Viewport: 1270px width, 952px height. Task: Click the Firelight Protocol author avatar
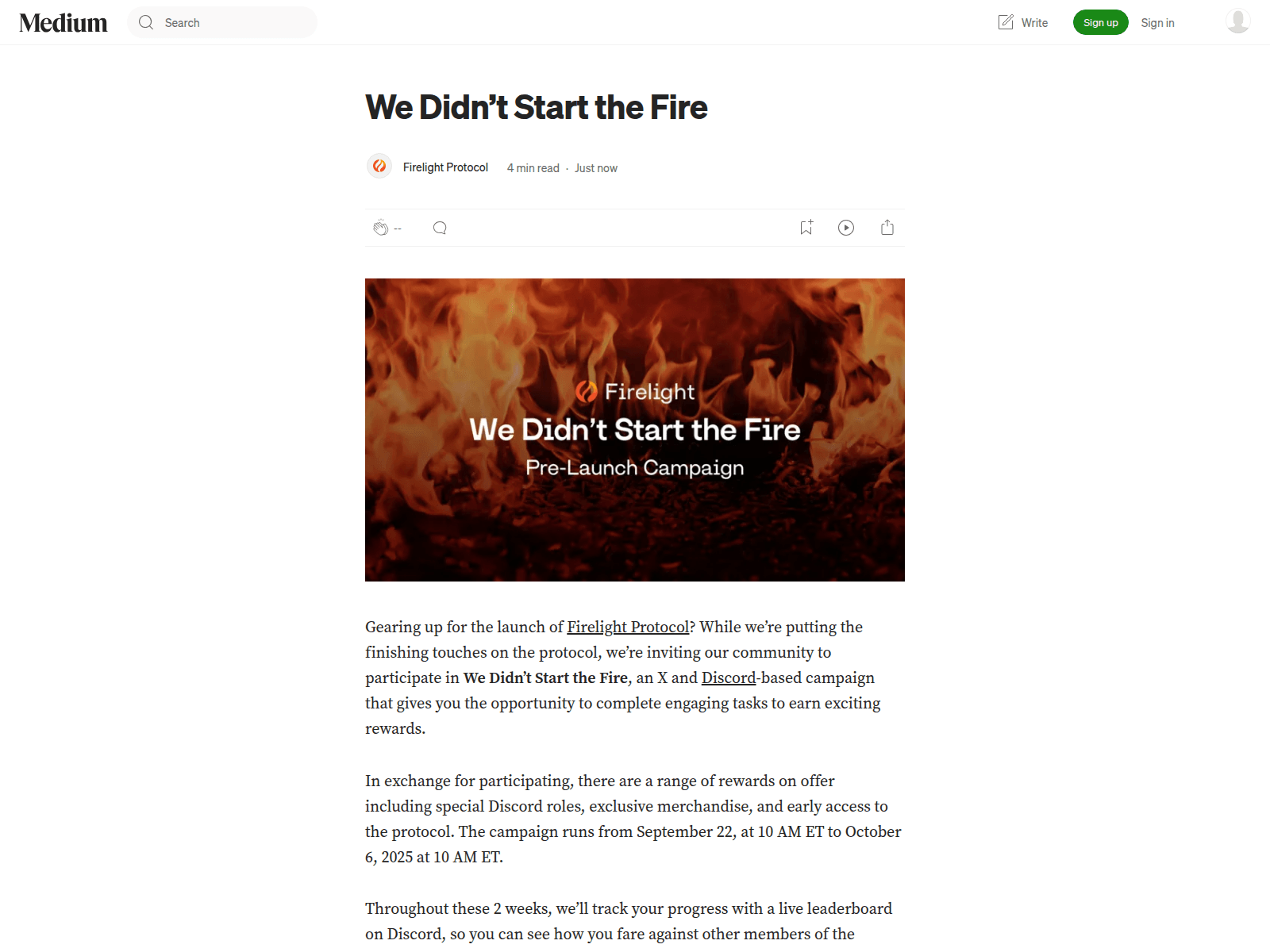[379, 166]
